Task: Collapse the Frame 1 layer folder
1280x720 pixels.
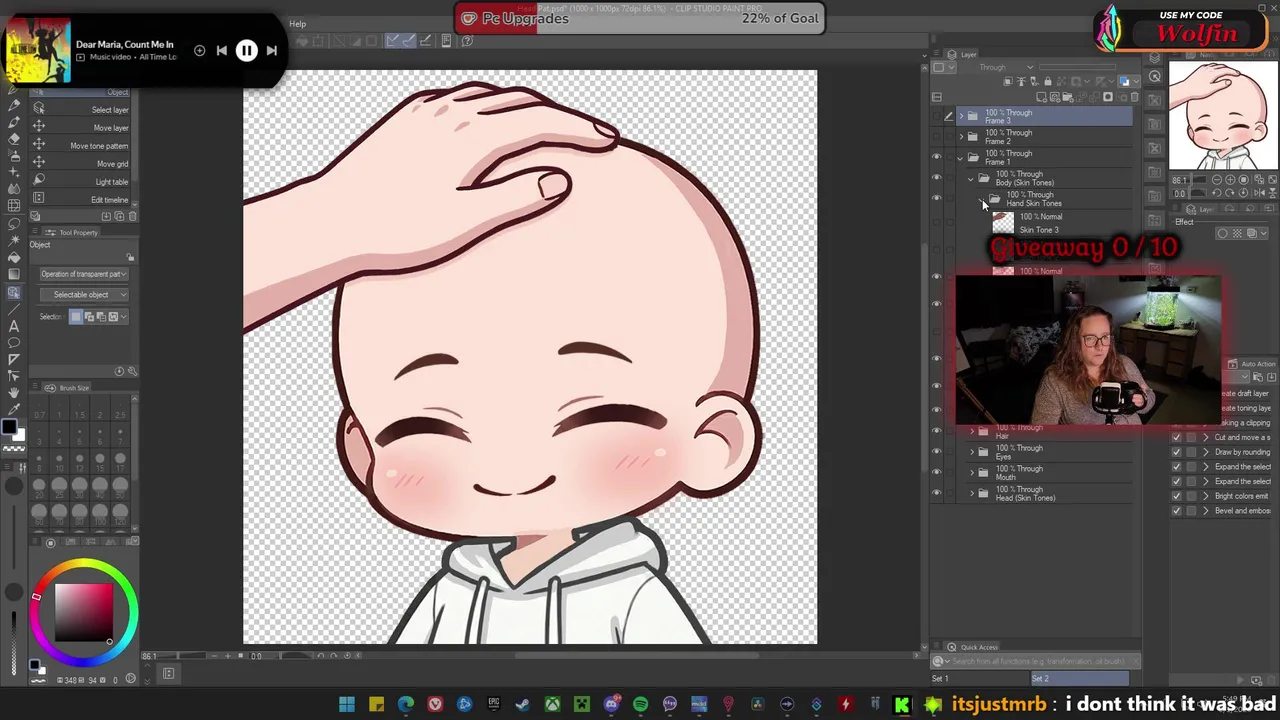Action: pyautogui.click(x=961, y=158)
